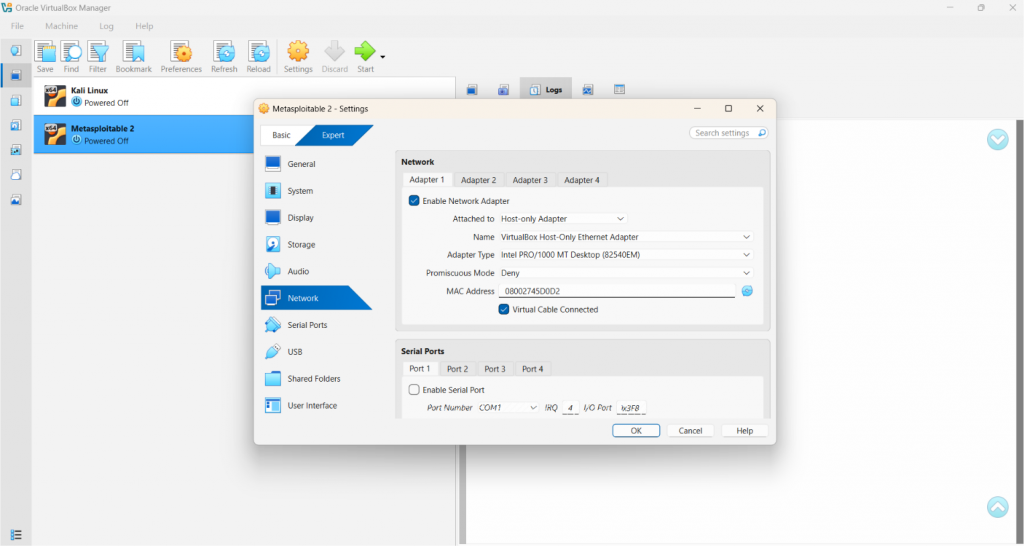Viewport: 1024px width, 546px height.
Task: Check Enable Serial Port
Action: (414, 389)
